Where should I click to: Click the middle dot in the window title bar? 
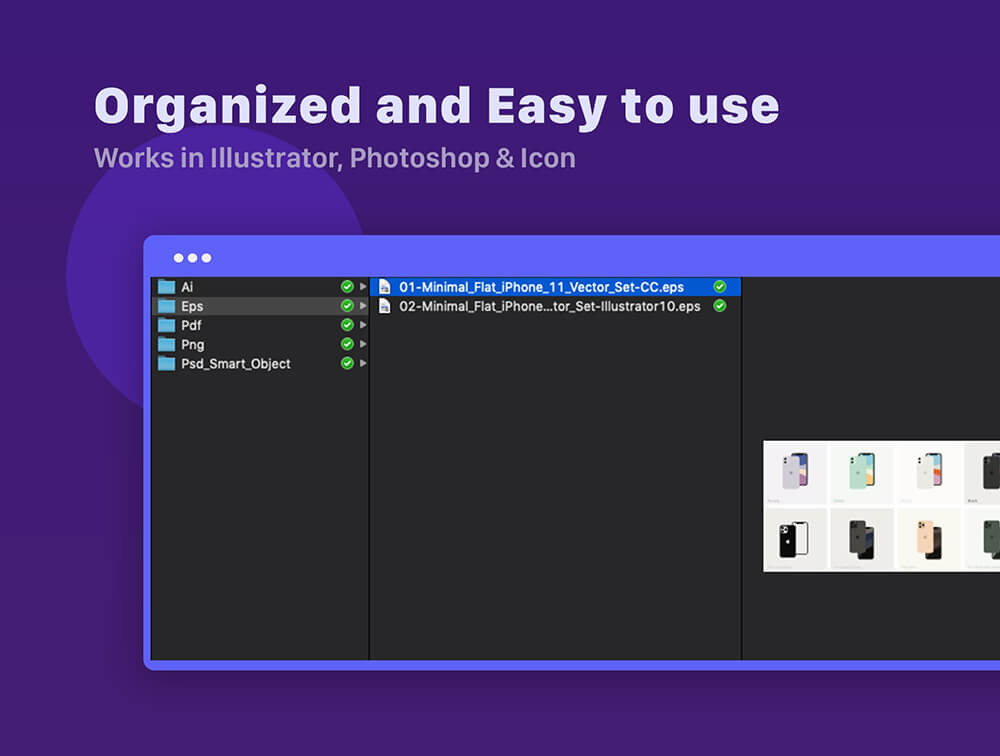tap(192, 258)
